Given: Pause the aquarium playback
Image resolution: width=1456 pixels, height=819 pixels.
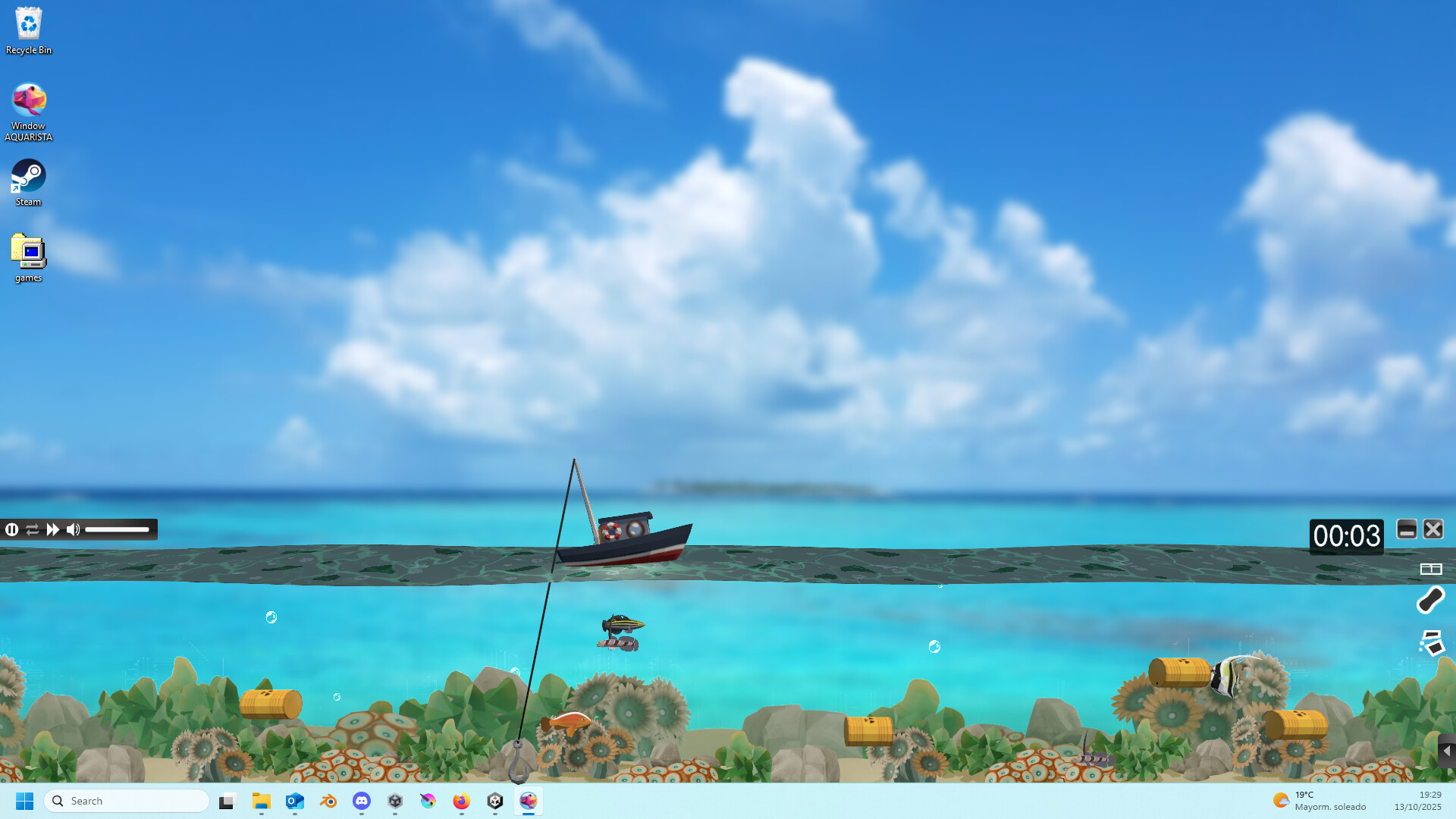Looking at the screenshot, I should tap(11, 529).
